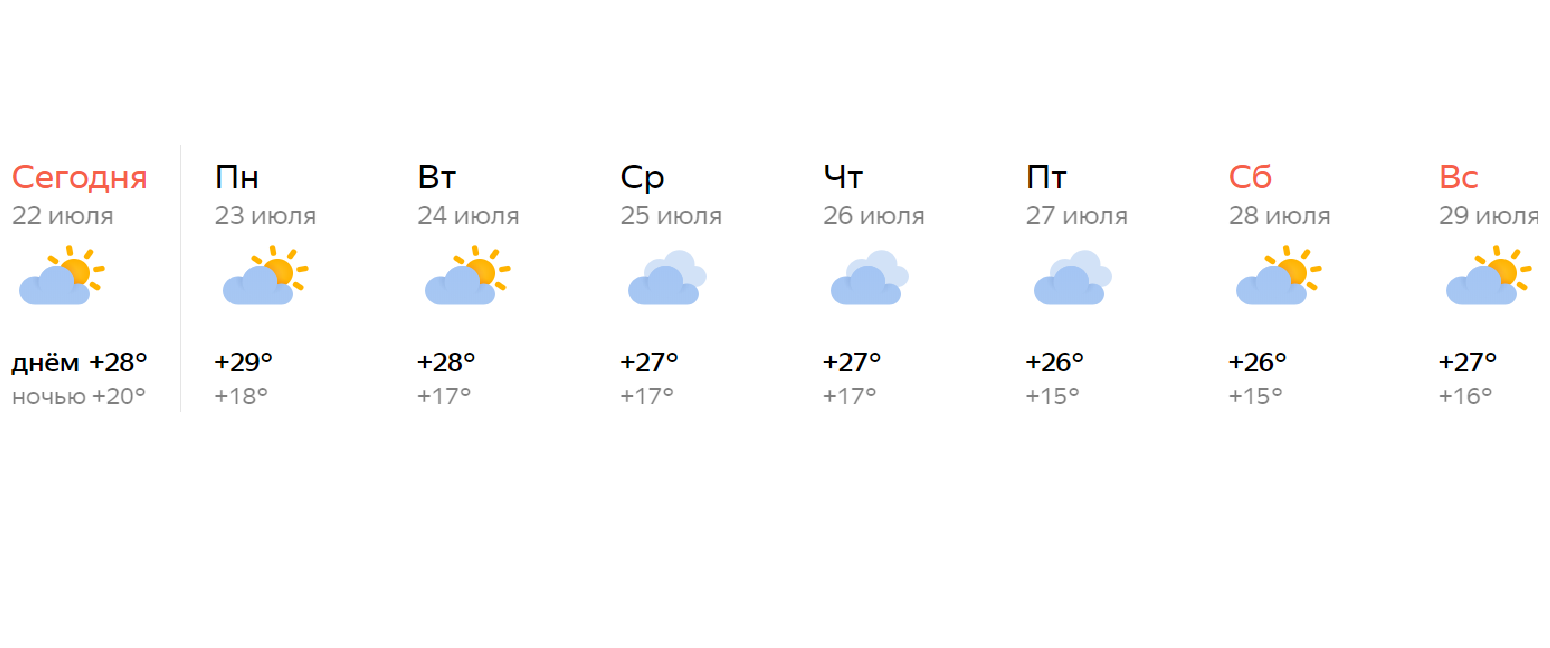Viewport: 1550px width, 648px height.
Task: Click the weather icon under Вс 29 июля
Action: (1489, 275)
